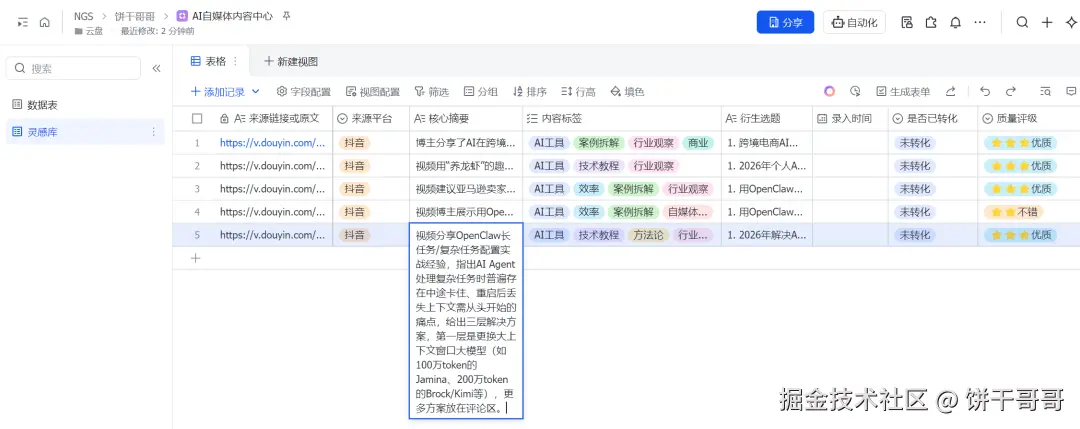Viewport: 1080px width, 429px height.
Task: Click 衍生选题 column header
Action: tap(767, 118)
